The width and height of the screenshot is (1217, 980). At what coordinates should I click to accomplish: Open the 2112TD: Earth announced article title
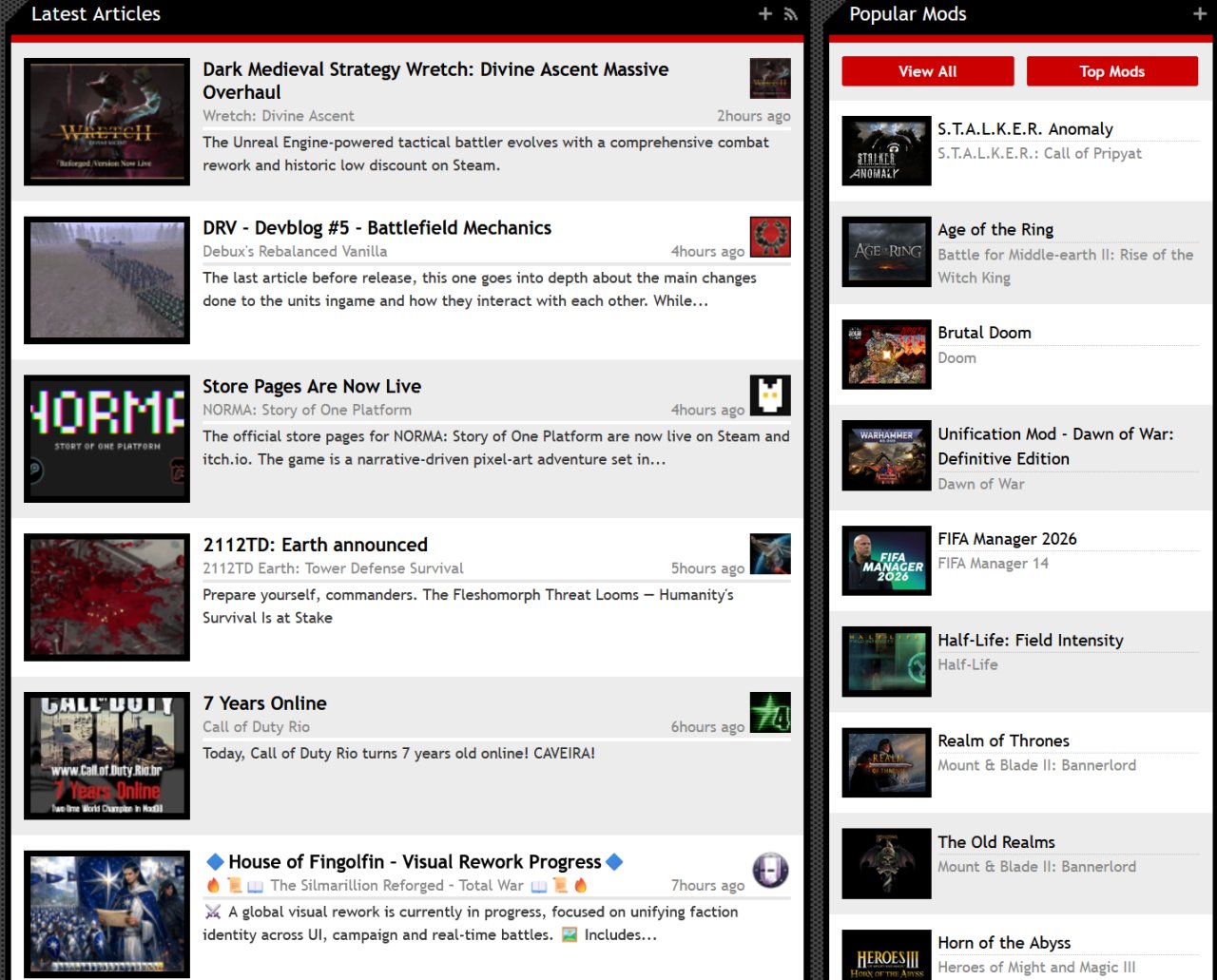315,545
